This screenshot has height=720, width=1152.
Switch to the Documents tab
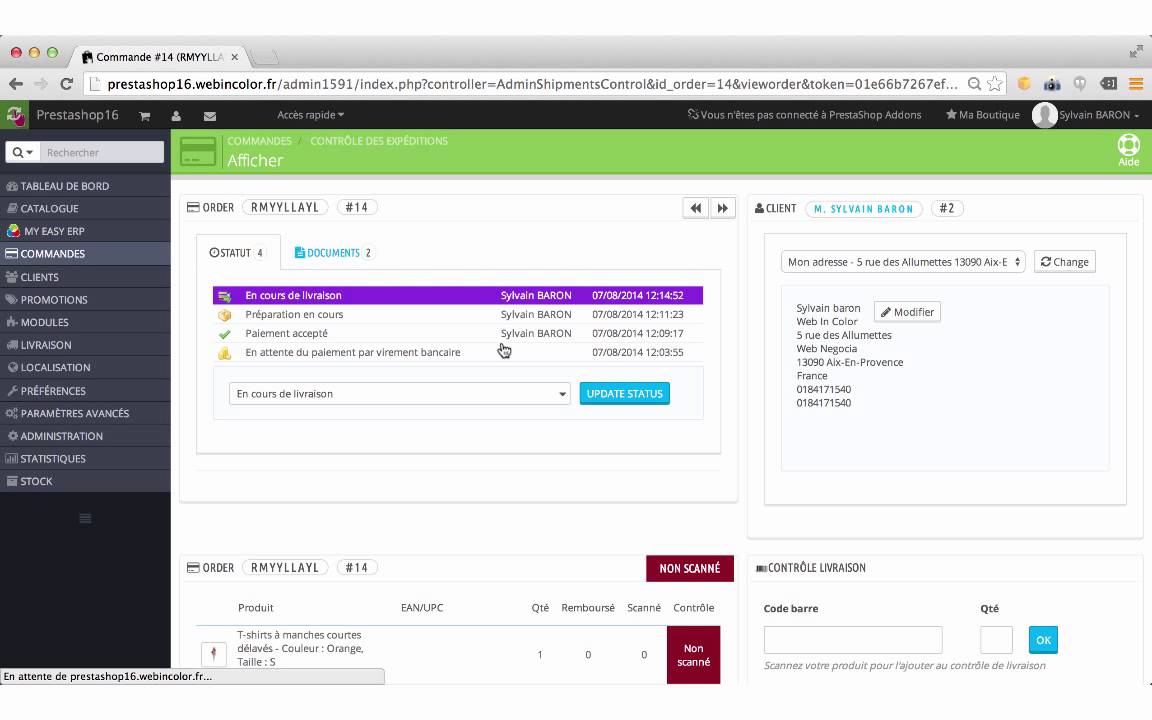(x=334, y=253)
